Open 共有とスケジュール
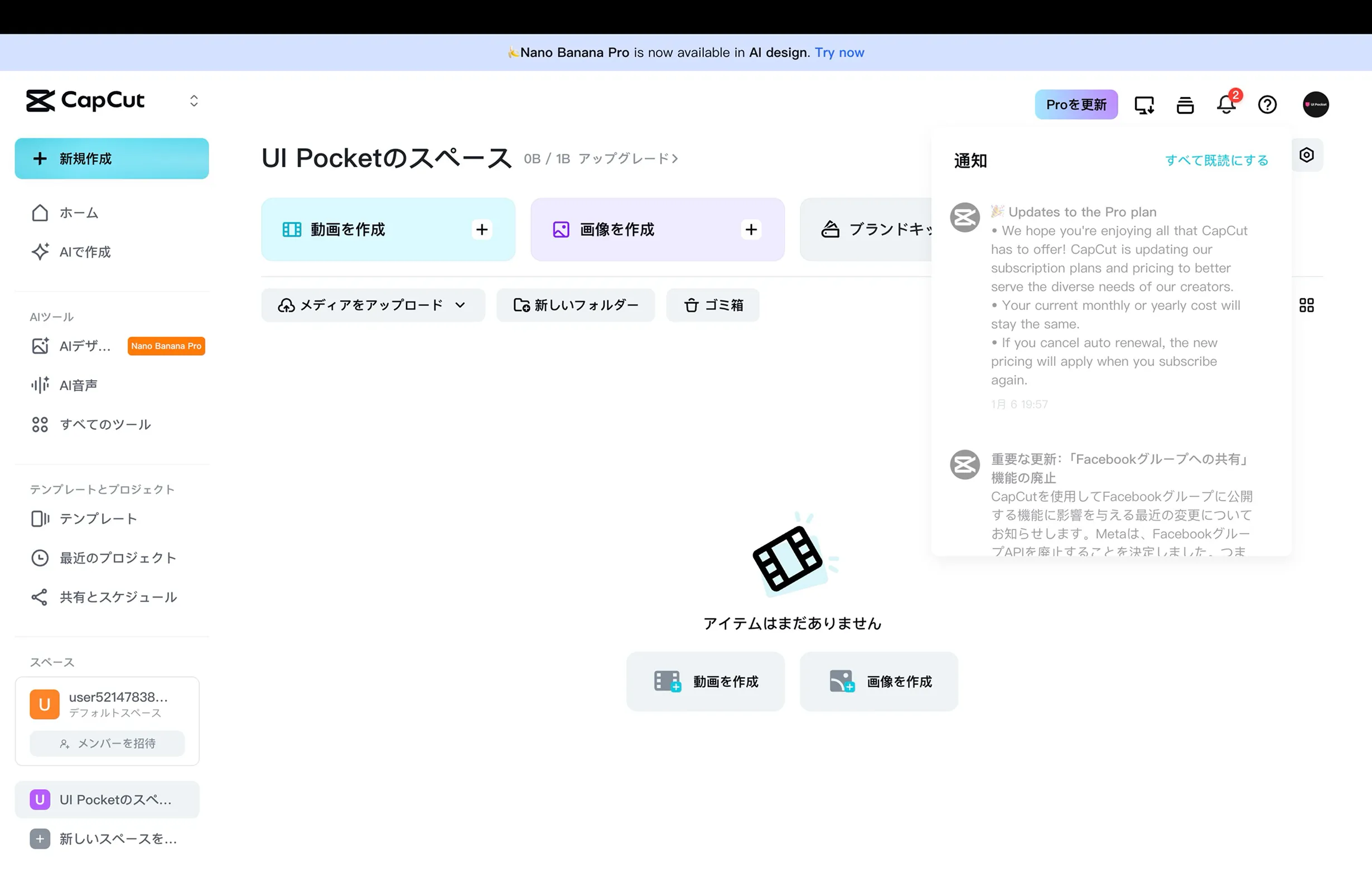This screenshot has width=1372, height=892. coord(112,597)
